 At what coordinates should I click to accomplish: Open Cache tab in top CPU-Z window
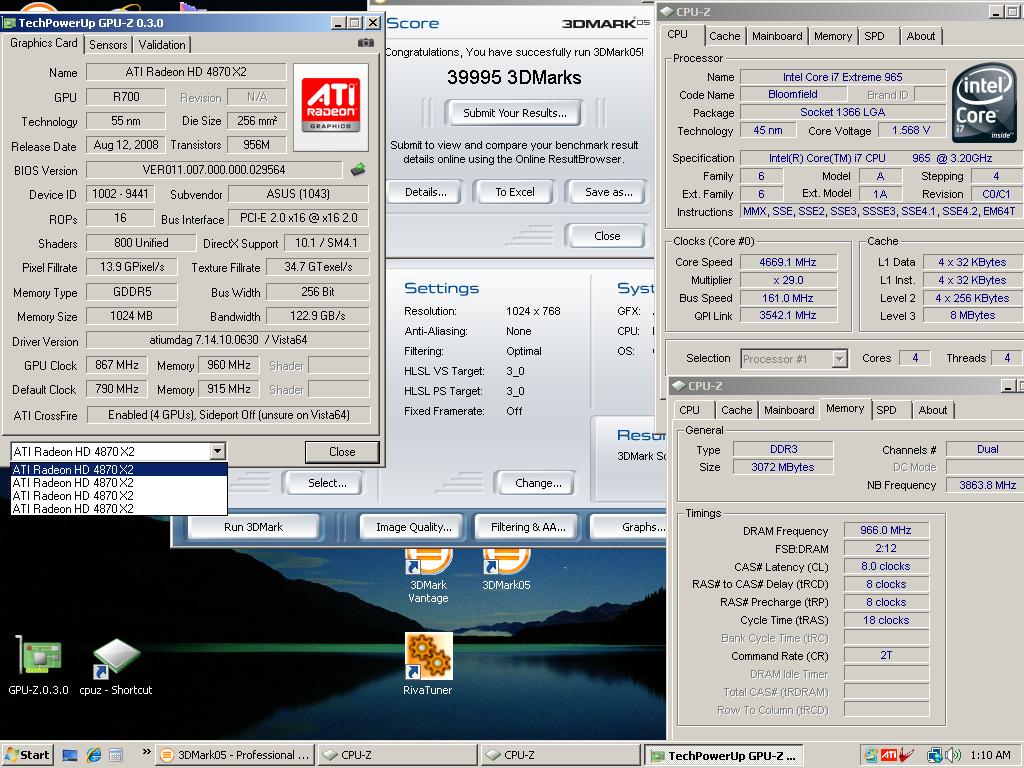point(725,36)
